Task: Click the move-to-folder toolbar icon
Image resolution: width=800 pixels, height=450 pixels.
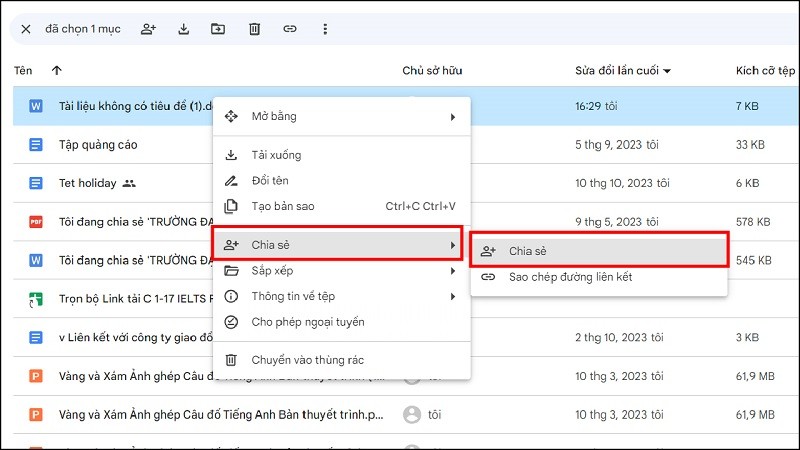Action: 218,29
